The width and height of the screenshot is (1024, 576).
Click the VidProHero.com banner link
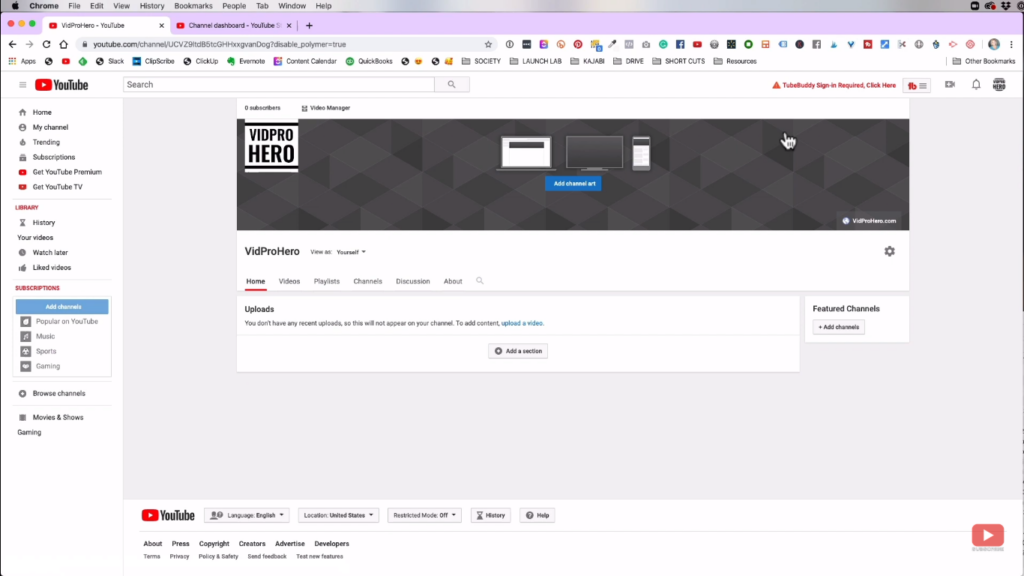(869, 221)
